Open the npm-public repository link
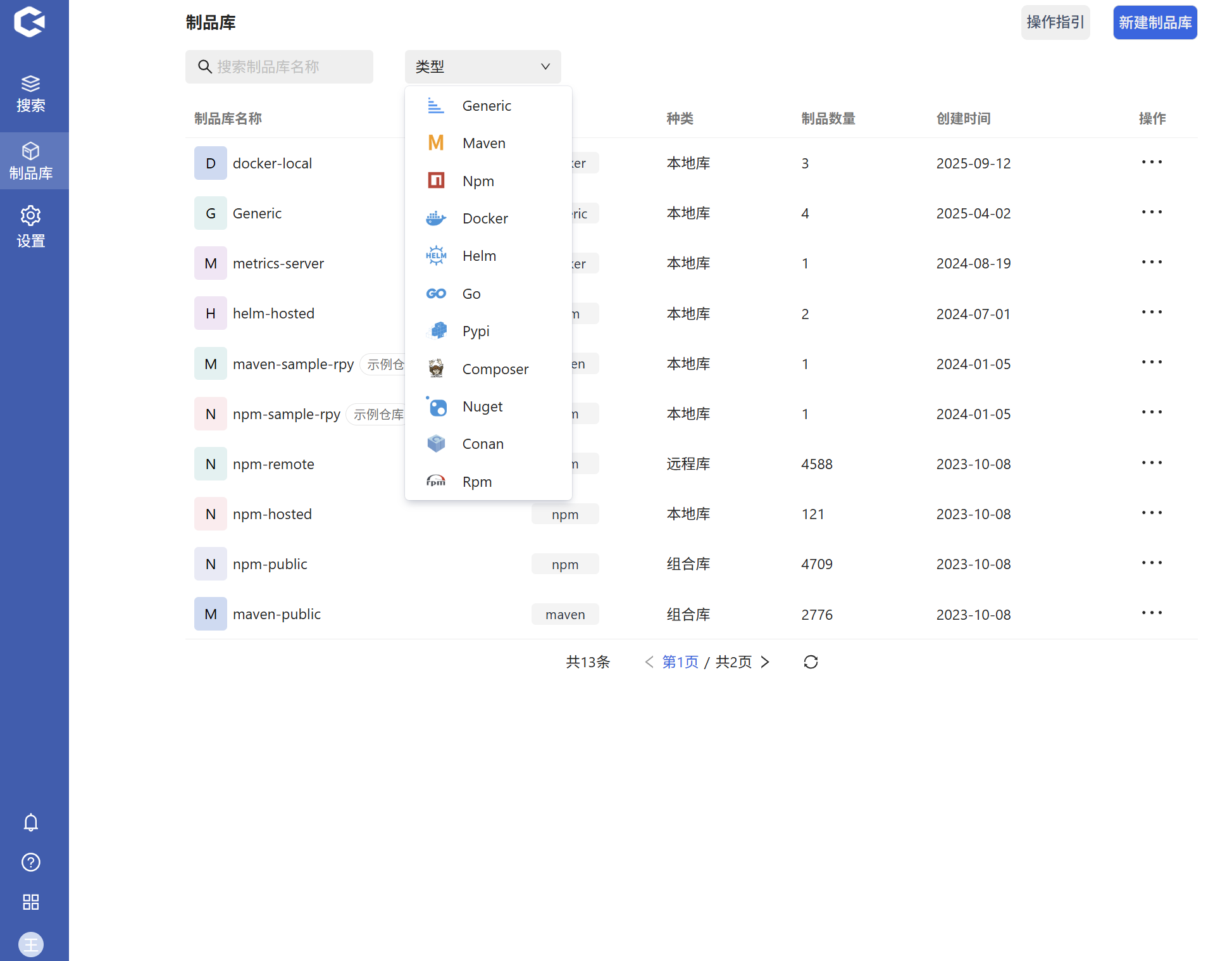Image resolution: width=1232 pixels, height=961 pixels. [270, 564]
